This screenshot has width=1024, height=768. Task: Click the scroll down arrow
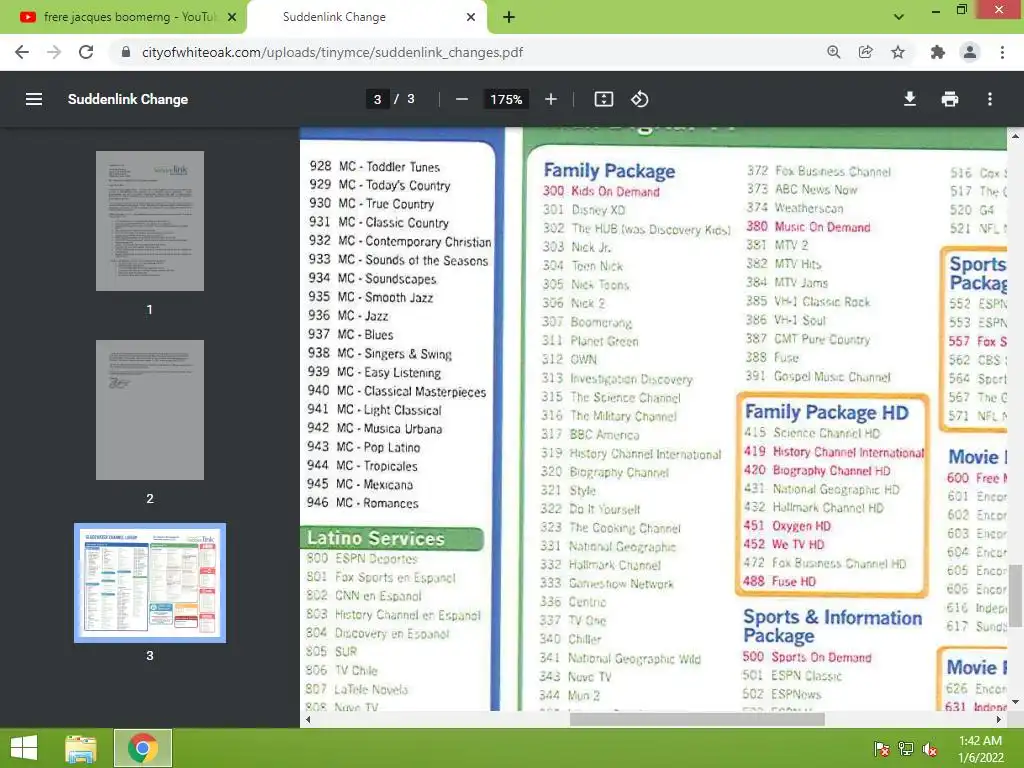(x=1015, y=703)
